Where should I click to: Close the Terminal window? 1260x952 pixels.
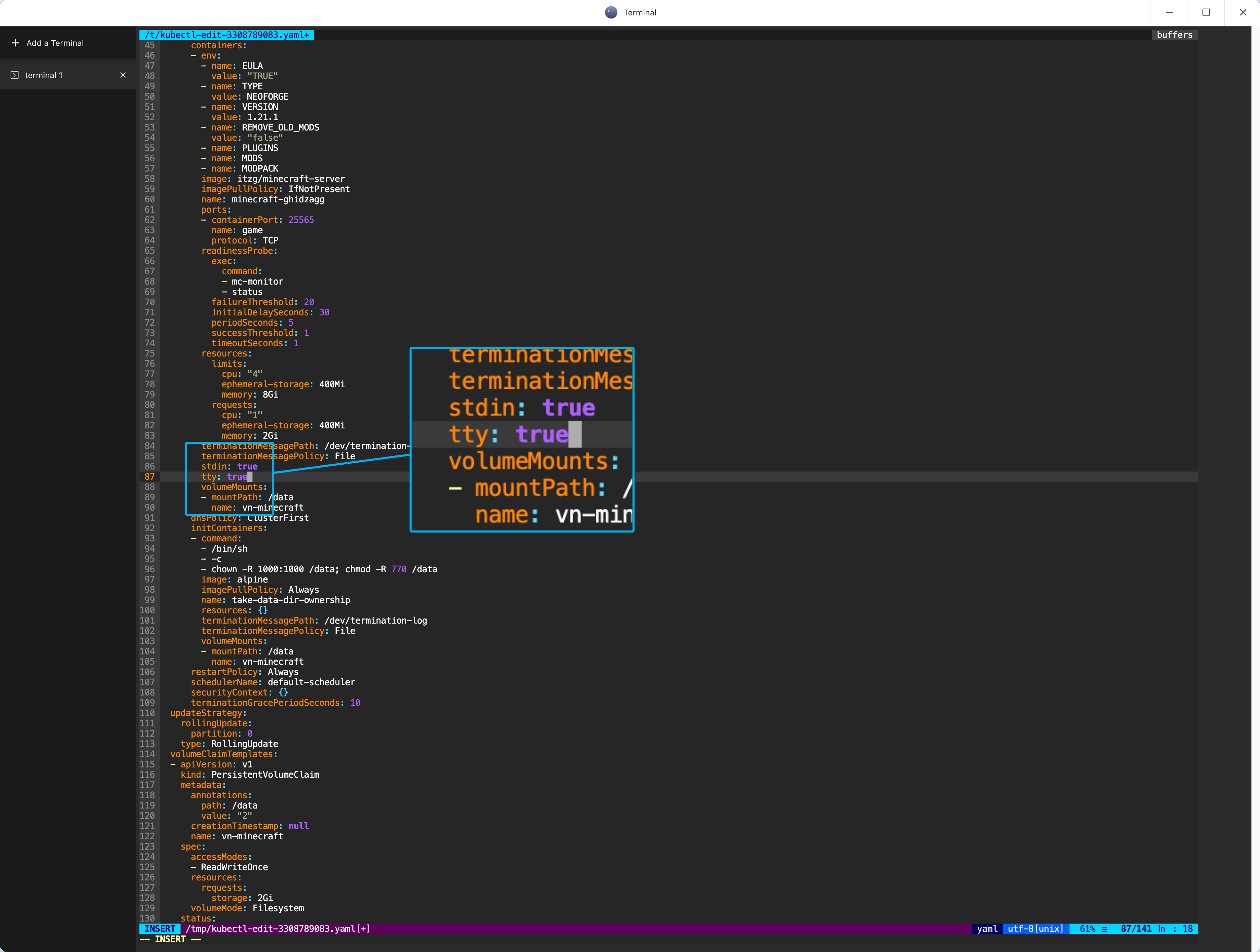coord(1243,13)
